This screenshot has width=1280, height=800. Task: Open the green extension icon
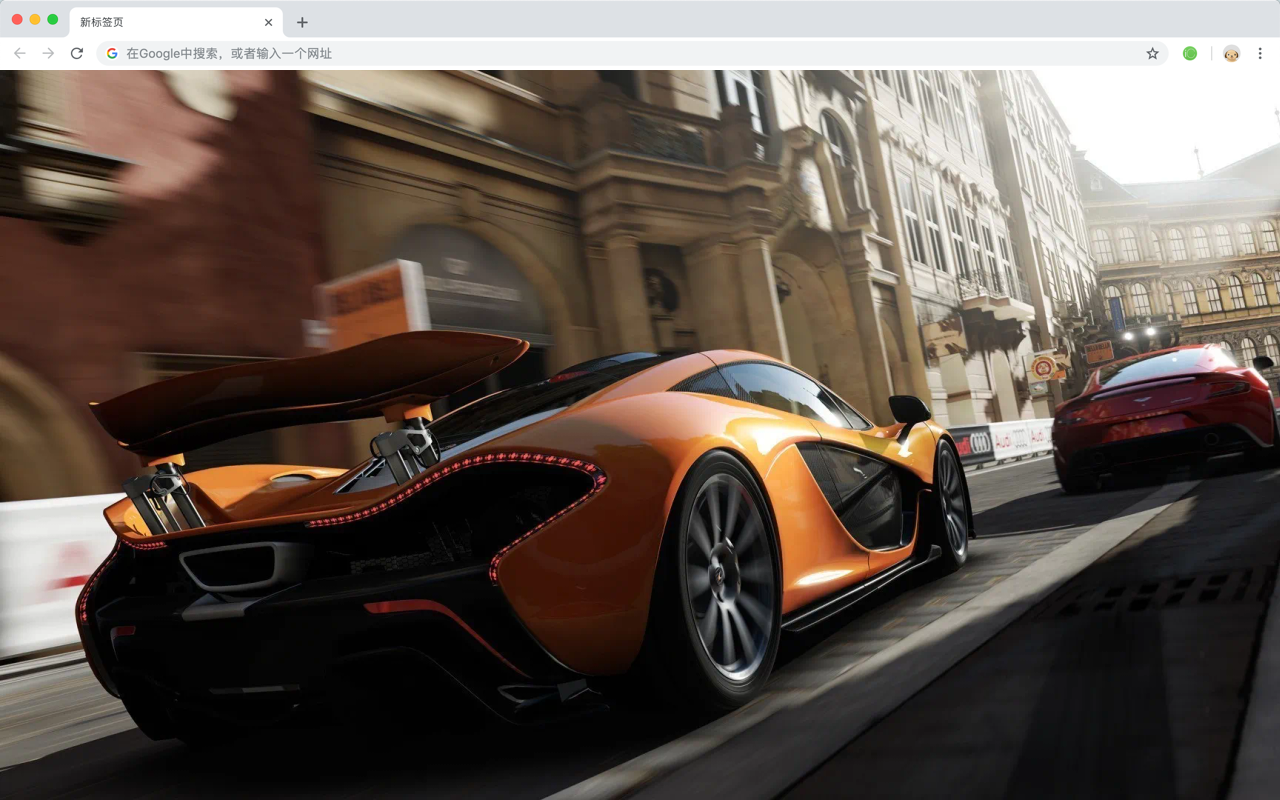tap(1190, 53)
